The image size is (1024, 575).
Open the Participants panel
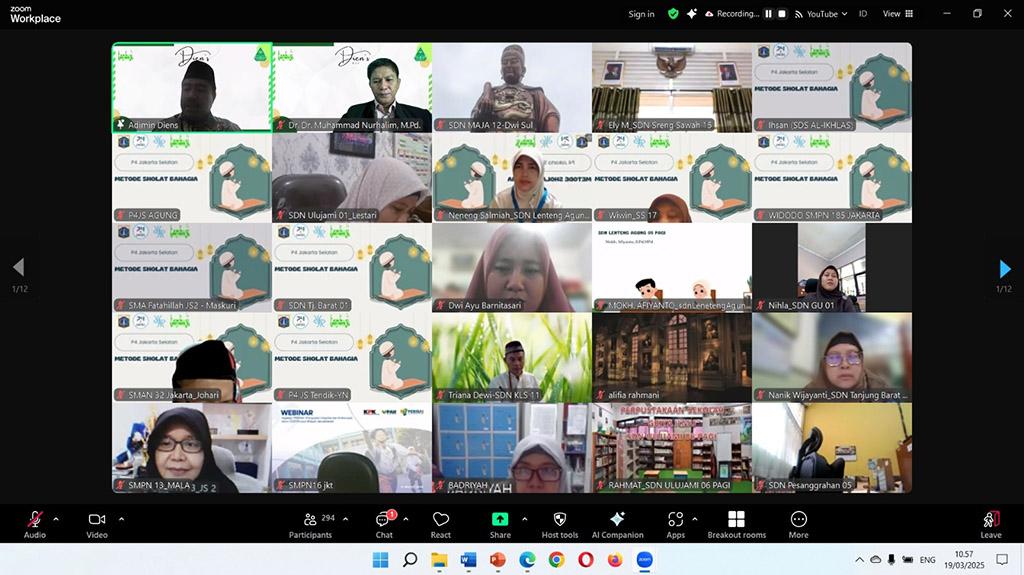(x=310, y=523)
